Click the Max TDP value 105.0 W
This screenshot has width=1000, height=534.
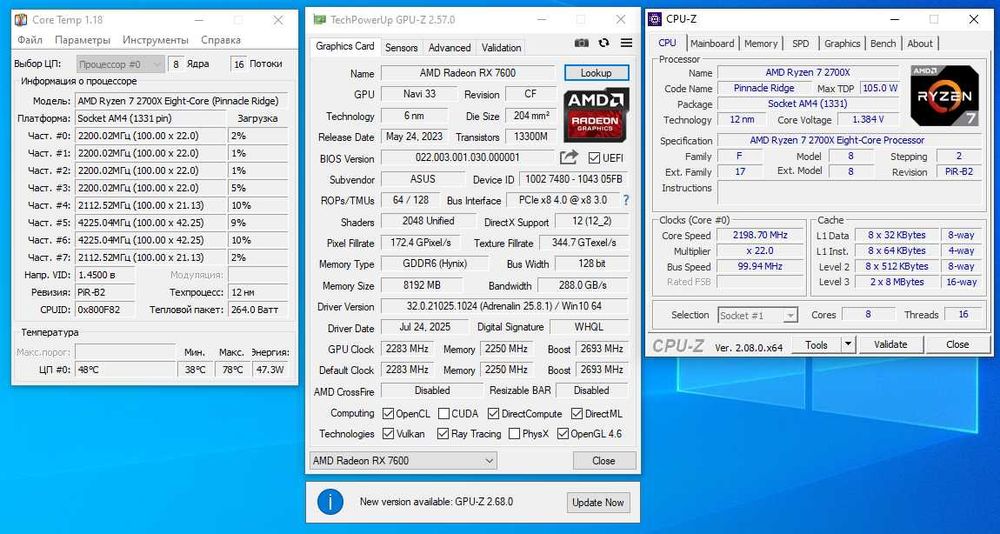coord(880,88)
